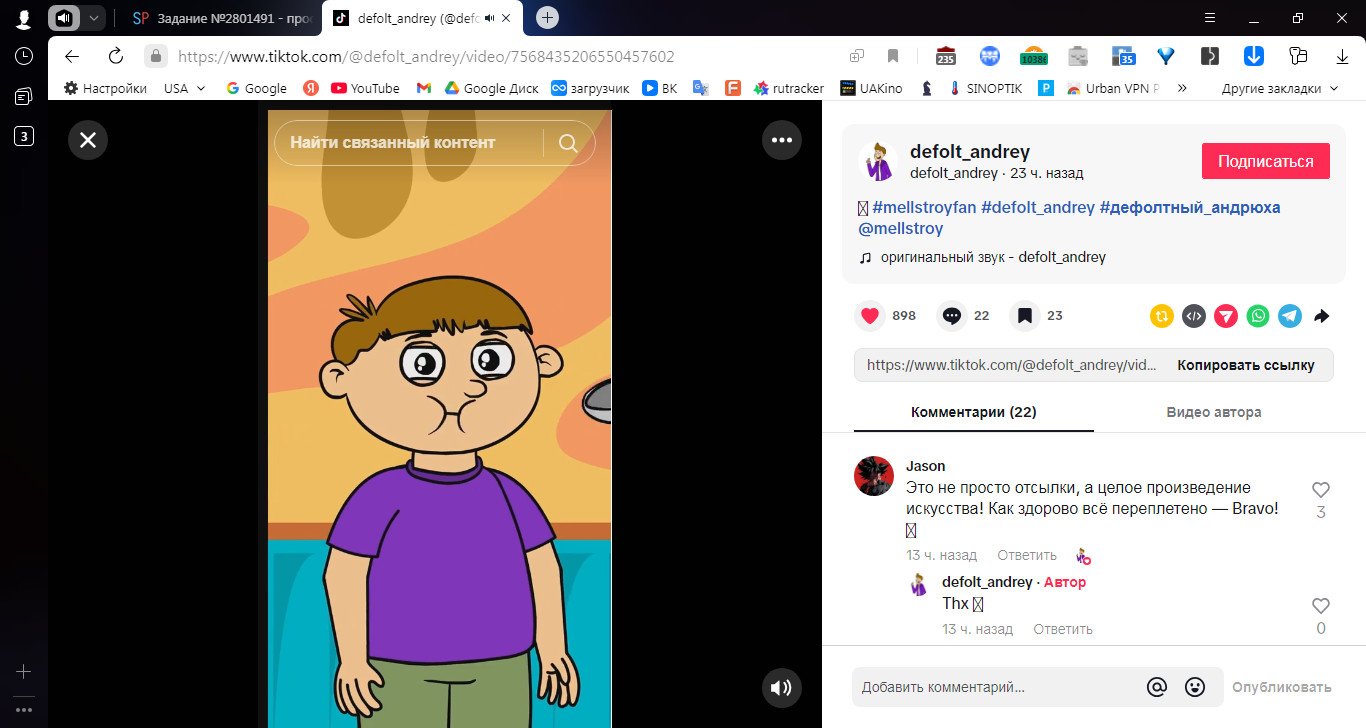Switch to the Комментарии (22) tab
1366x728 pixels.
point(974,412)
